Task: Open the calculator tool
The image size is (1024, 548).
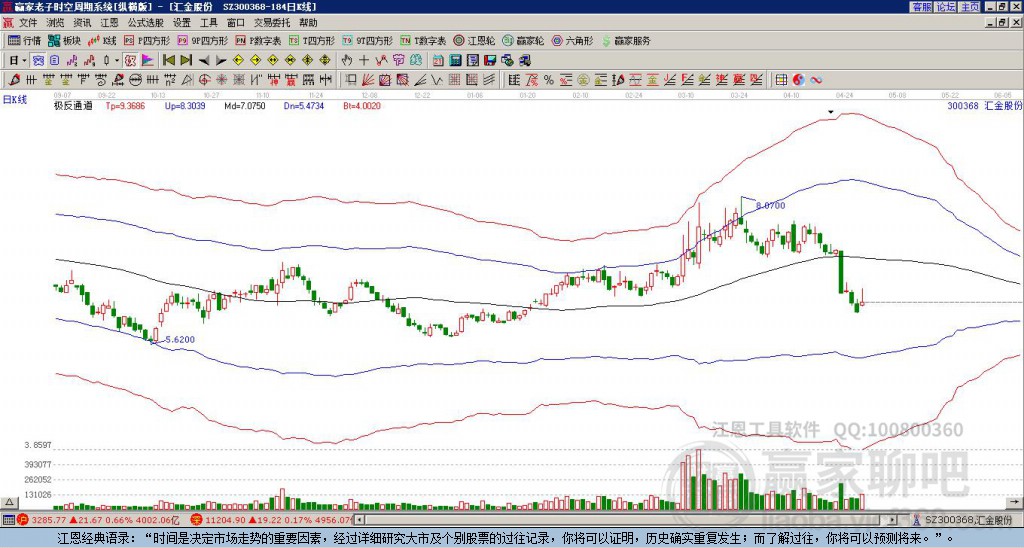Action: pyautogui.click(x=455, y=61)
